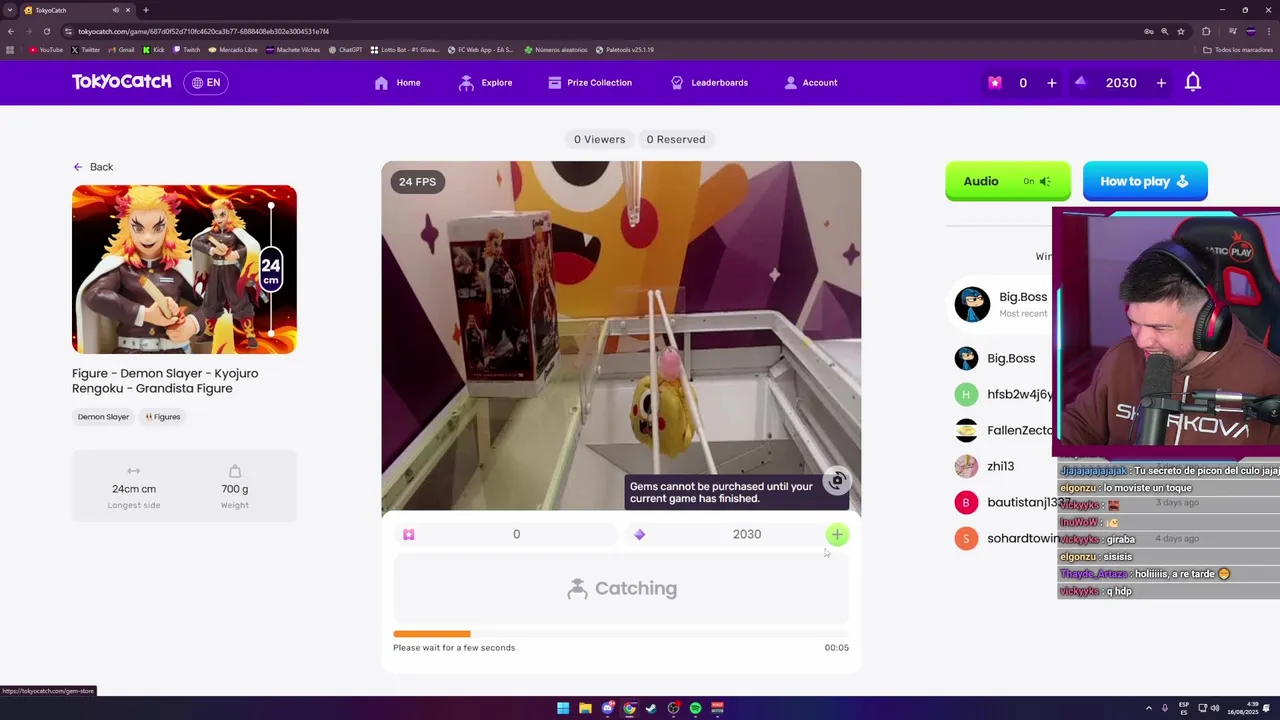Open the browser tab search dropdown
Screen dimensions: 1280x720
pyautogui.click(x=10, y=10)
